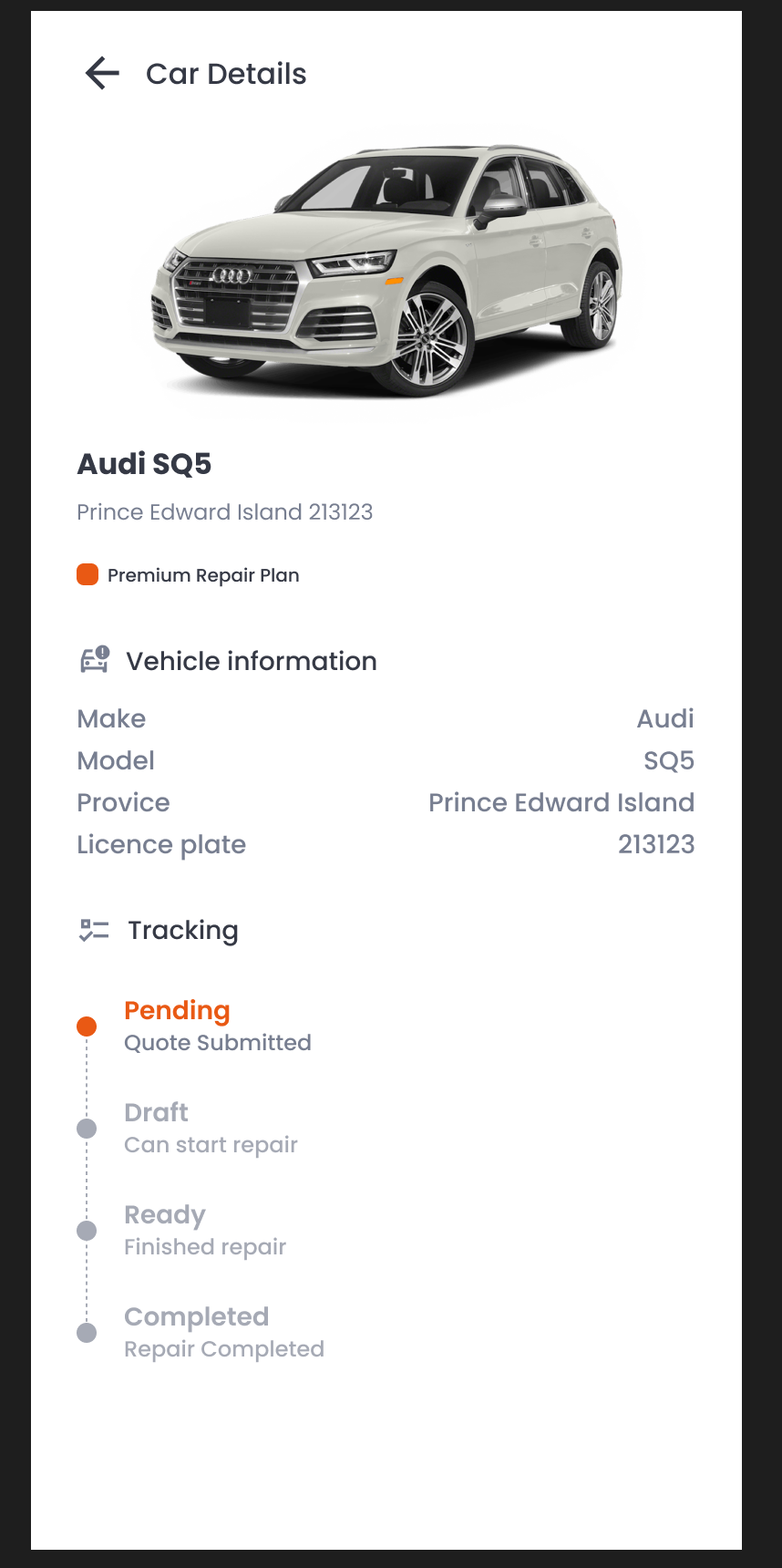Tap the Ready status dot

tap(87, 1231)
